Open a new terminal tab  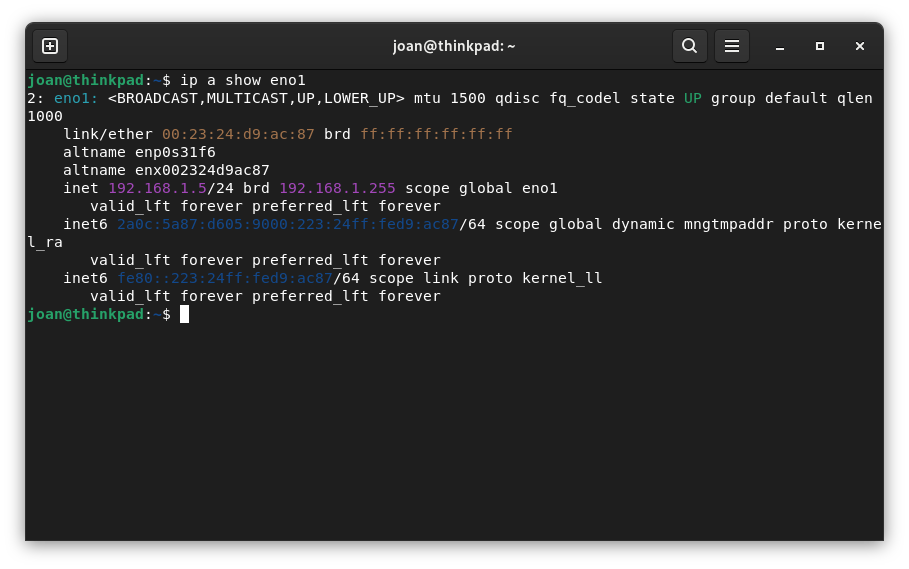click(50, 46)
